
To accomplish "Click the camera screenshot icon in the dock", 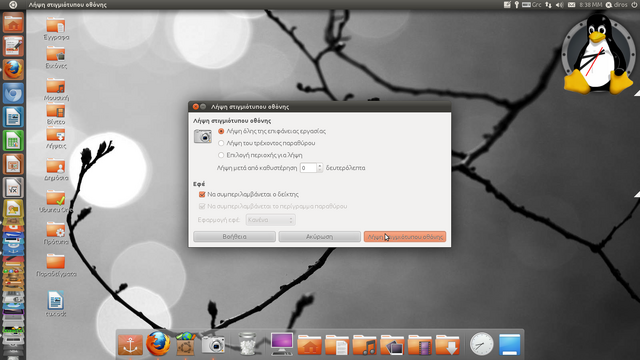I will coord(213,345).
